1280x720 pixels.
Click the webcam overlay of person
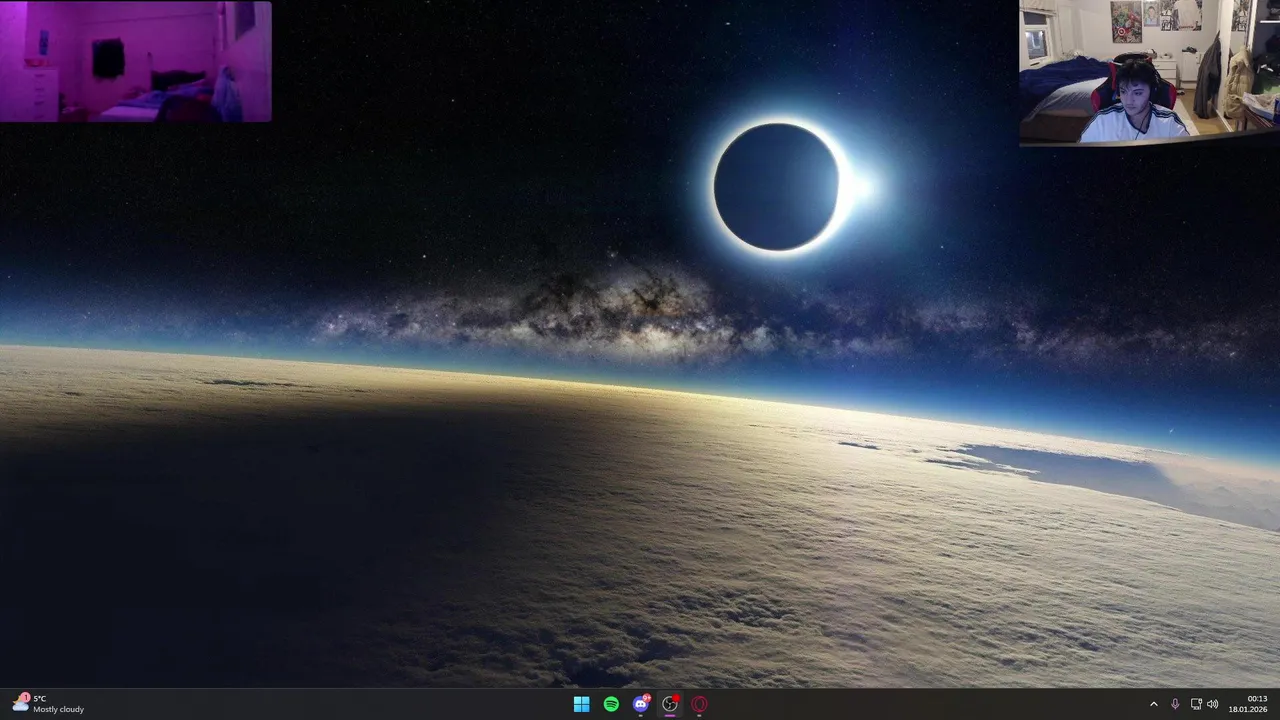pyautogui.click(x=1149, y=73)
